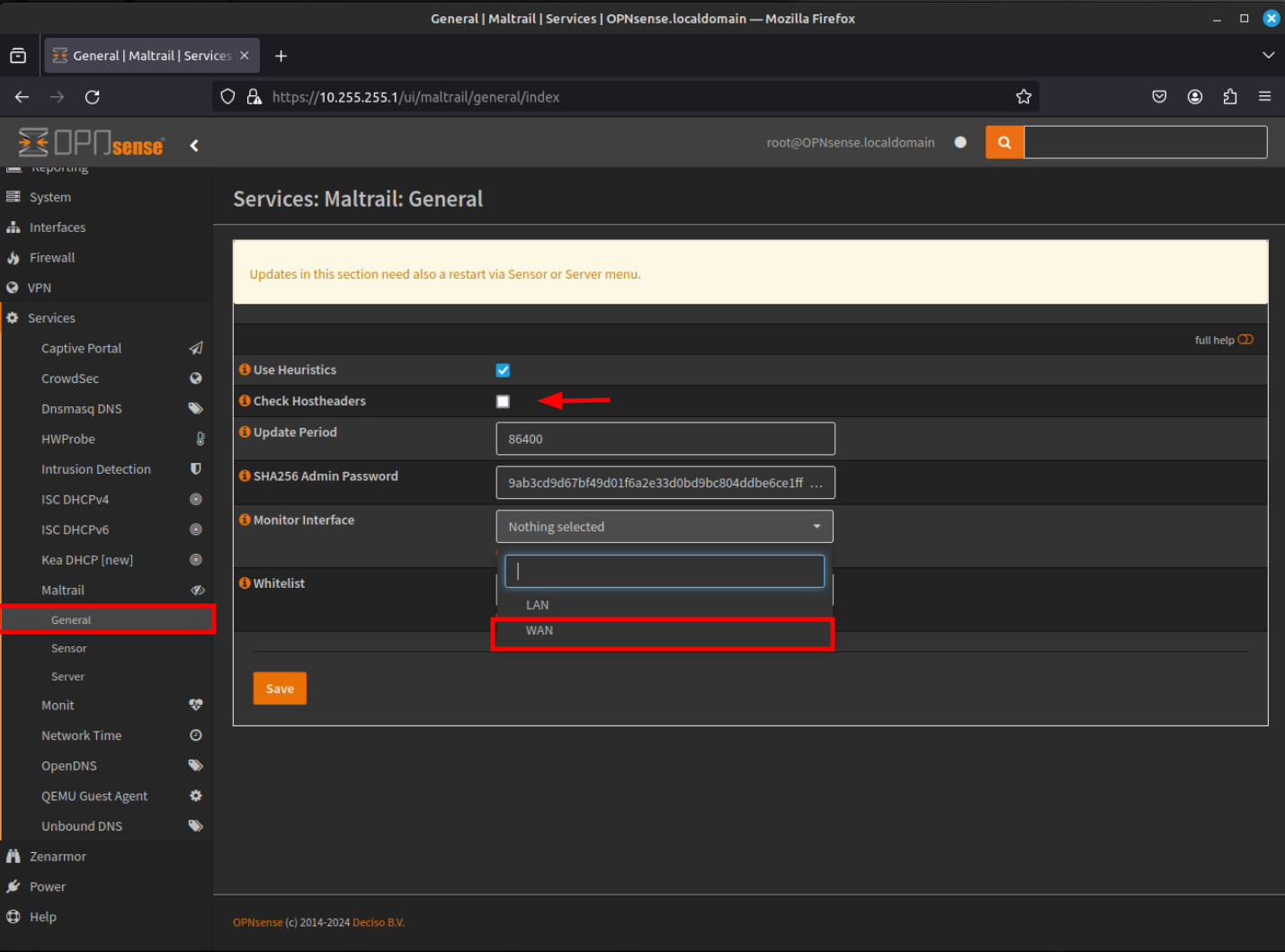This screenshot has width=1285, height=952.
Task: Open the Firefox account icon
Action: pyautogui.click(x=1195, y=97)
